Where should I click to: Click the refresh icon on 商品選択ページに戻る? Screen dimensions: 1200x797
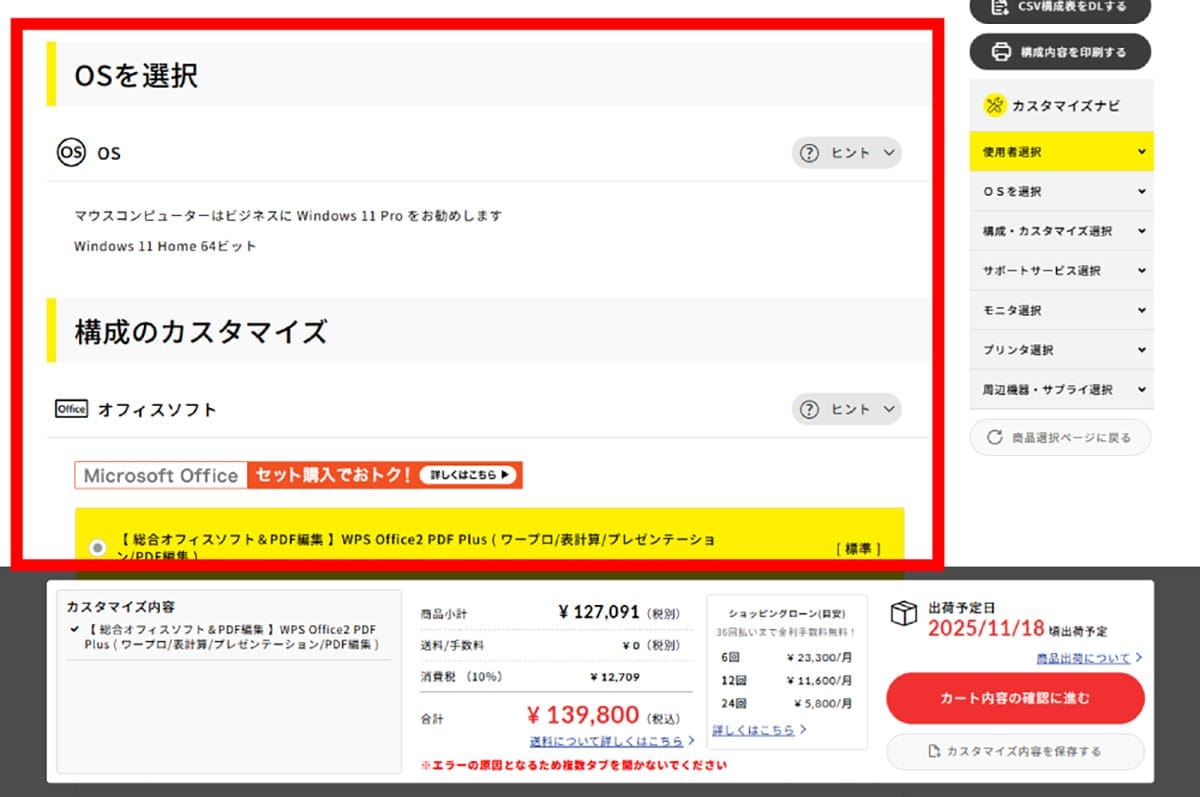pyautogui.click(x=993, y=437)
